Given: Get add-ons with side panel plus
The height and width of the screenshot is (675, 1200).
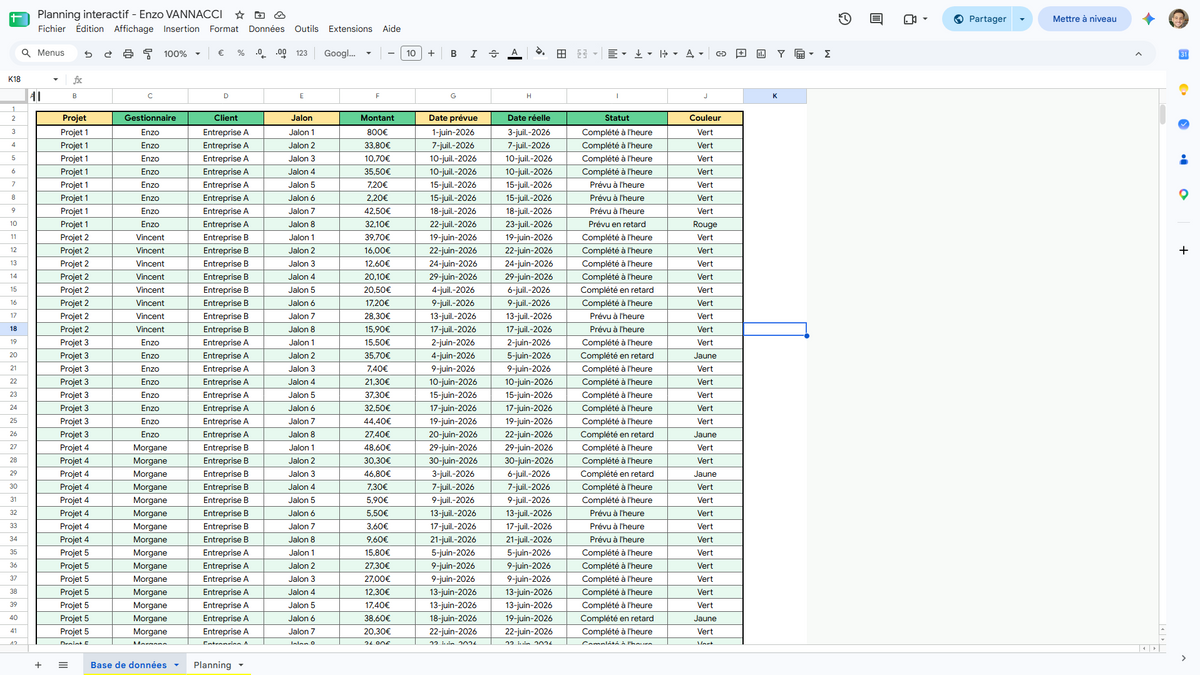Looking at the screenshot, I should tap(1183, 250).
